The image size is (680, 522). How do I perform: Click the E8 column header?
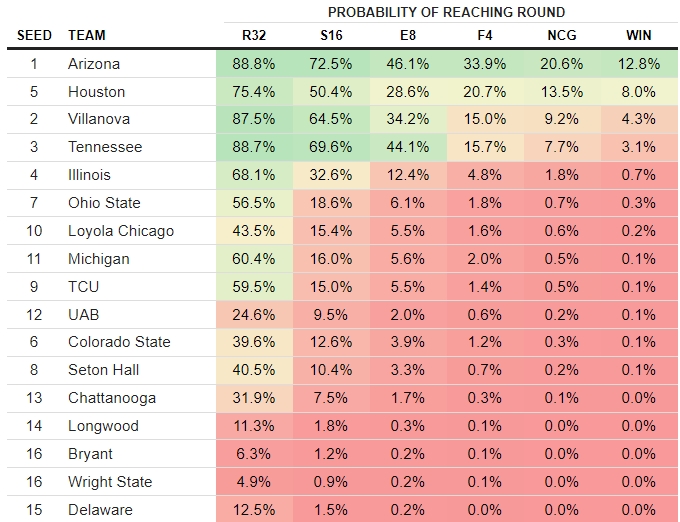pyautogui.click(x=407, y=35)
